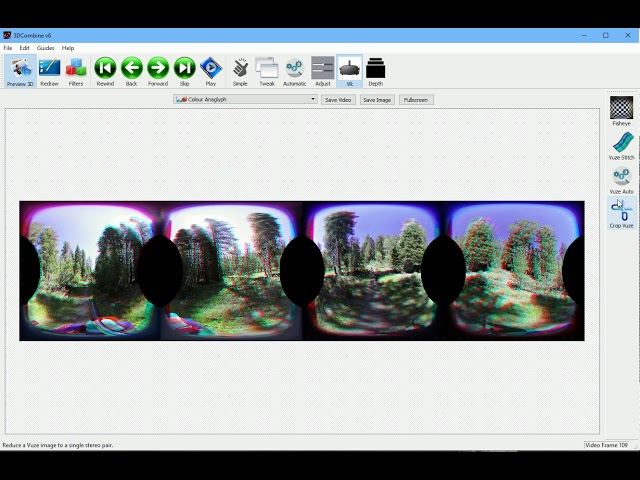Click the 3DCombine app icon in title bar
This screenshot has height=480, width=640.
click(7, 36)
